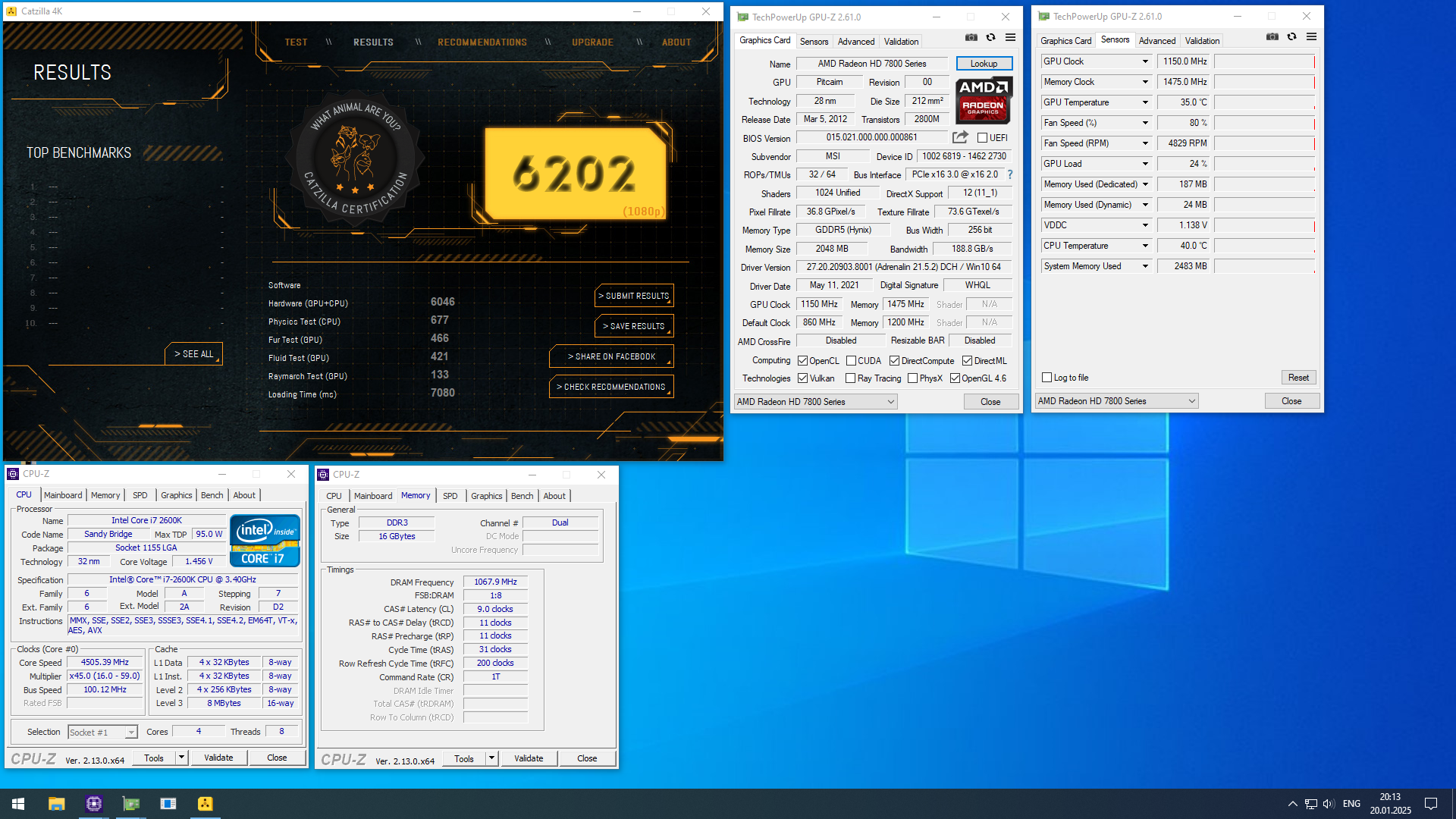This screenshot has height=819, width=1456.
Task: Switch to the TEST tab in Catzilla
Action: pos(296,42)
